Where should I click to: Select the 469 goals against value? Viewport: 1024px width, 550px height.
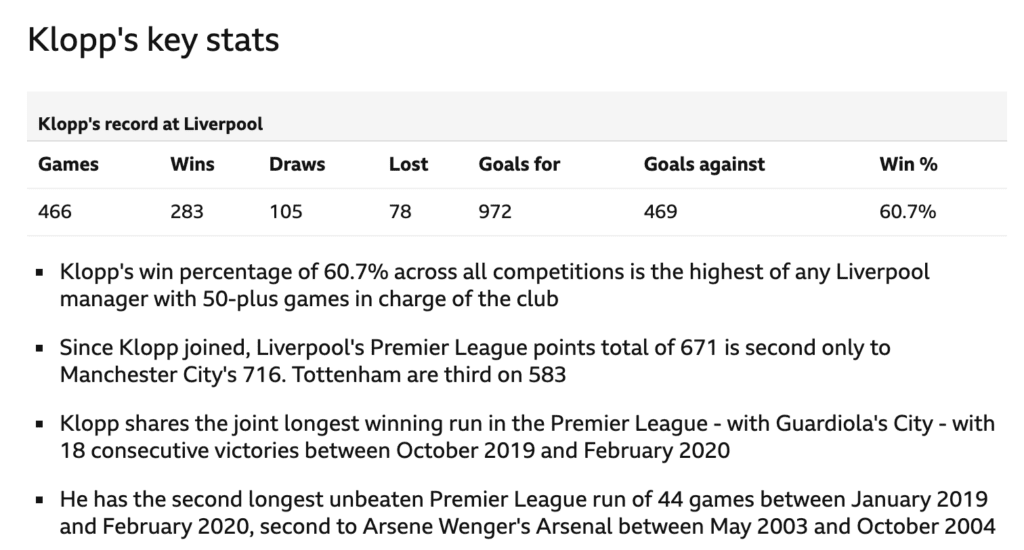[x=660, y=212]
